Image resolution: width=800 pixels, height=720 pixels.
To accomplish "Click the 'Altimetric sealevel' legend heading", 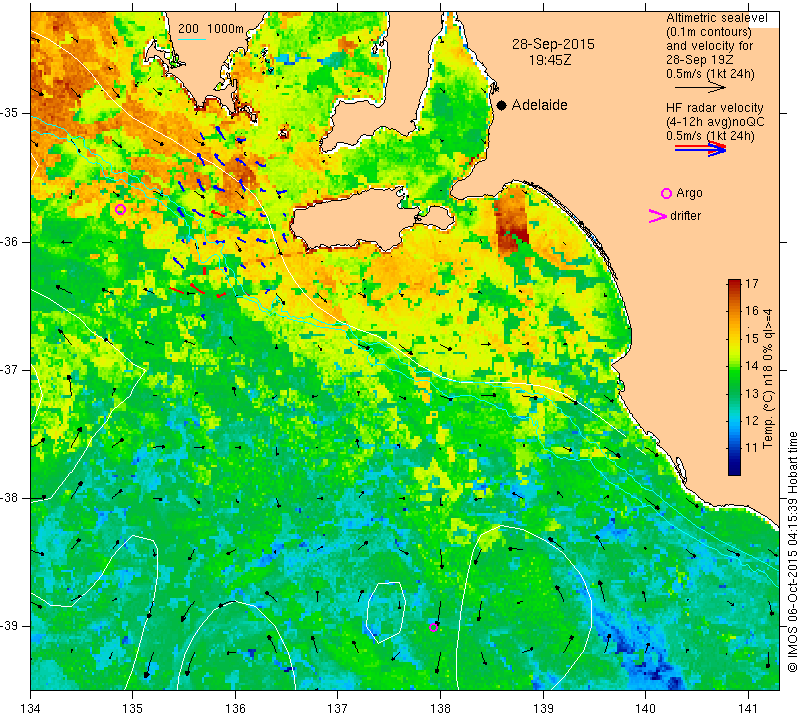I will tap(717, 18).
